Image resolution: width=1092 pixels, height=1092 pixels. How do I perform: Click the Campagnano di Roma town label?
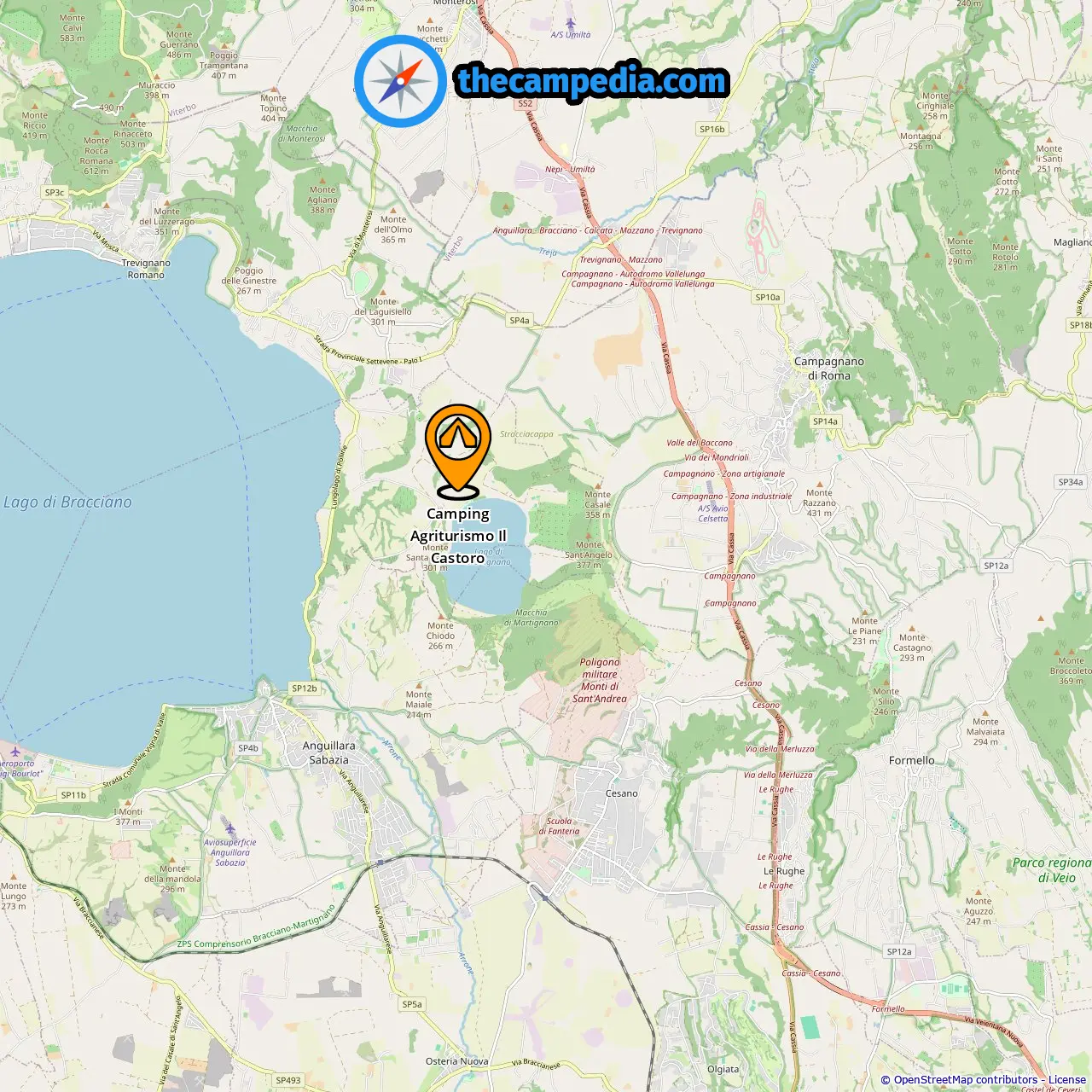(829, 369)
